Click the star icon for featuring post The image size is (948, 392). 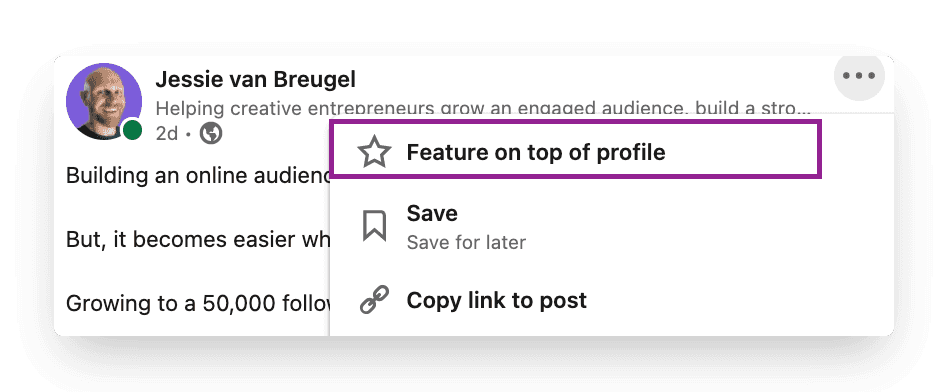pyautogui.click(x=374, y=152)
